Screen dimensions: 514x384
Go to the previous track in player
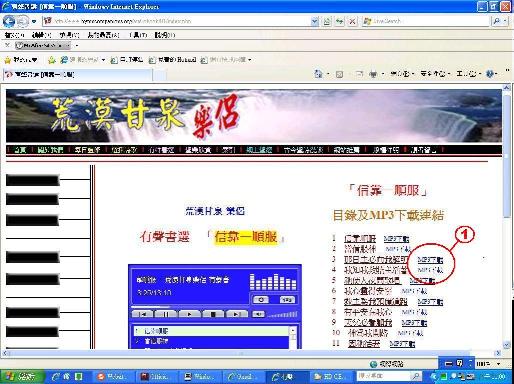point(142,314)
